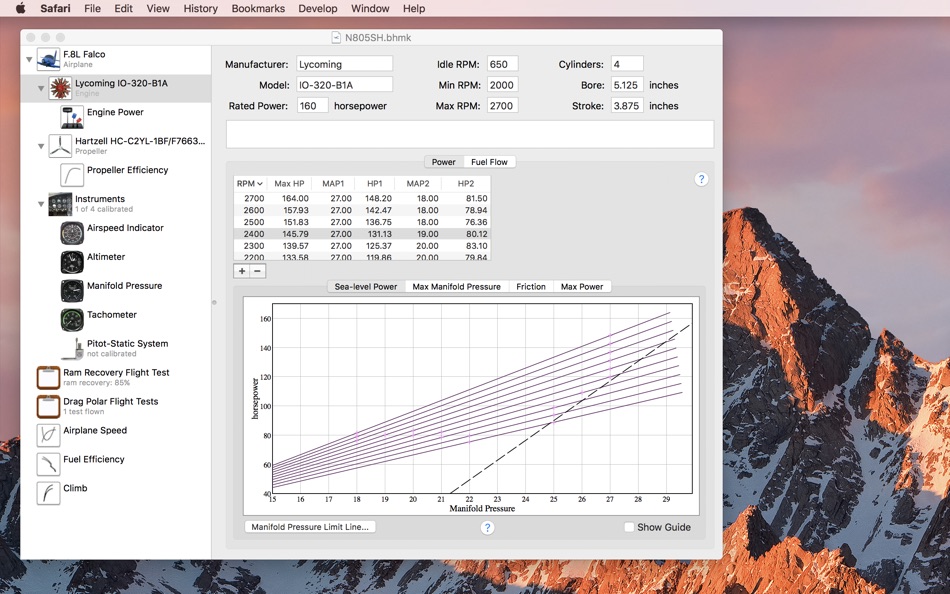
Task: Switch to the Power tab
Action: pyautogui.click(x=443, y=162)
